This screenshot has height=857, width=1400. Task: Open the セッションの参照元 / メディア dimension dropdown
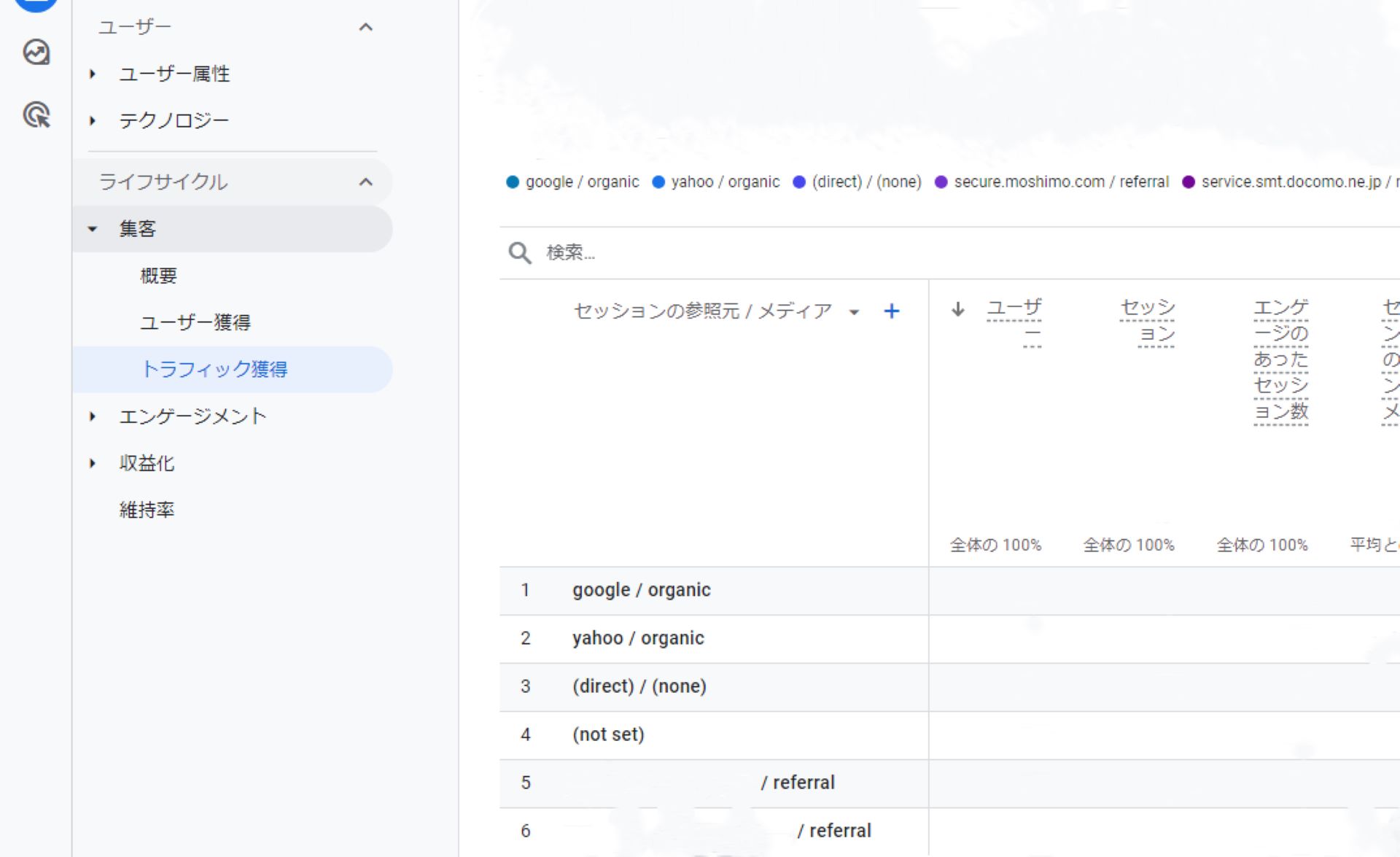tap(854, 312)
